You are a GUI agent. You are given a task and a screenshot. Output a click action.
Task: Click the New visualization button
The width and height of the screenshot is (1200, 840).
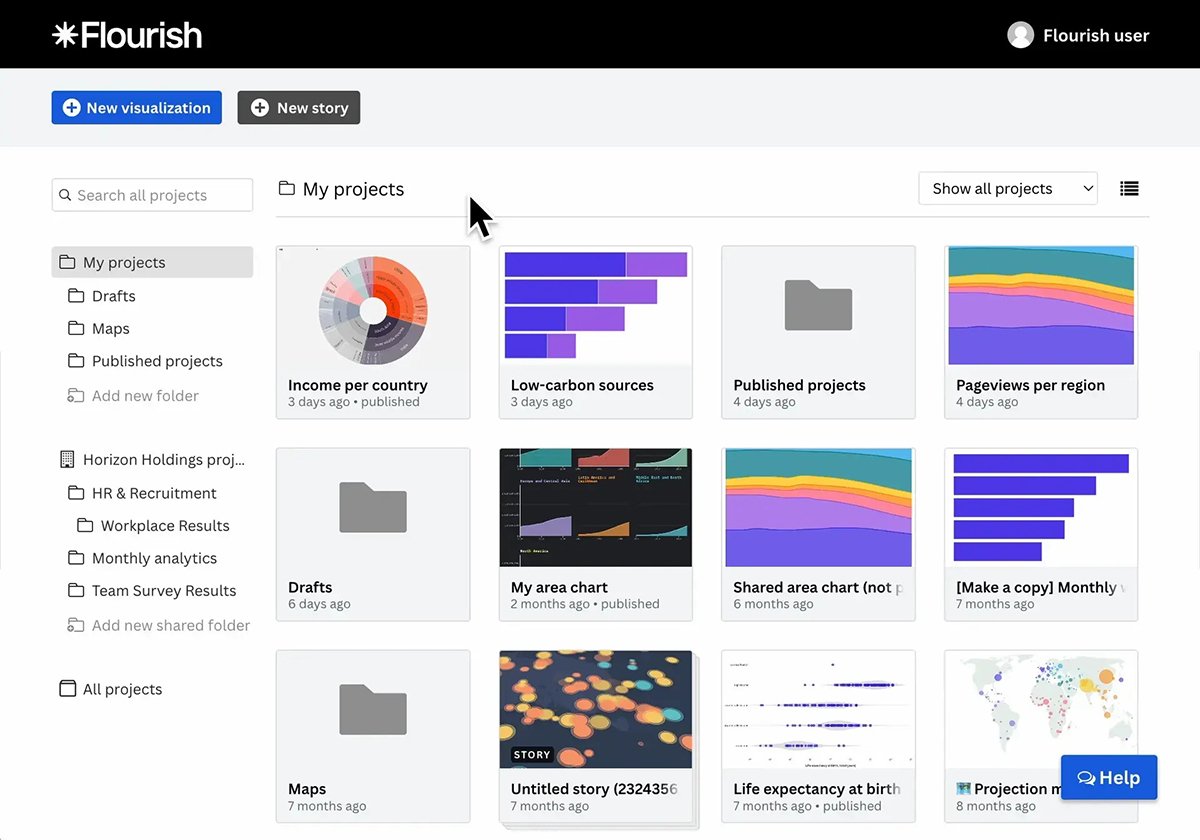(x=137, y=108)
